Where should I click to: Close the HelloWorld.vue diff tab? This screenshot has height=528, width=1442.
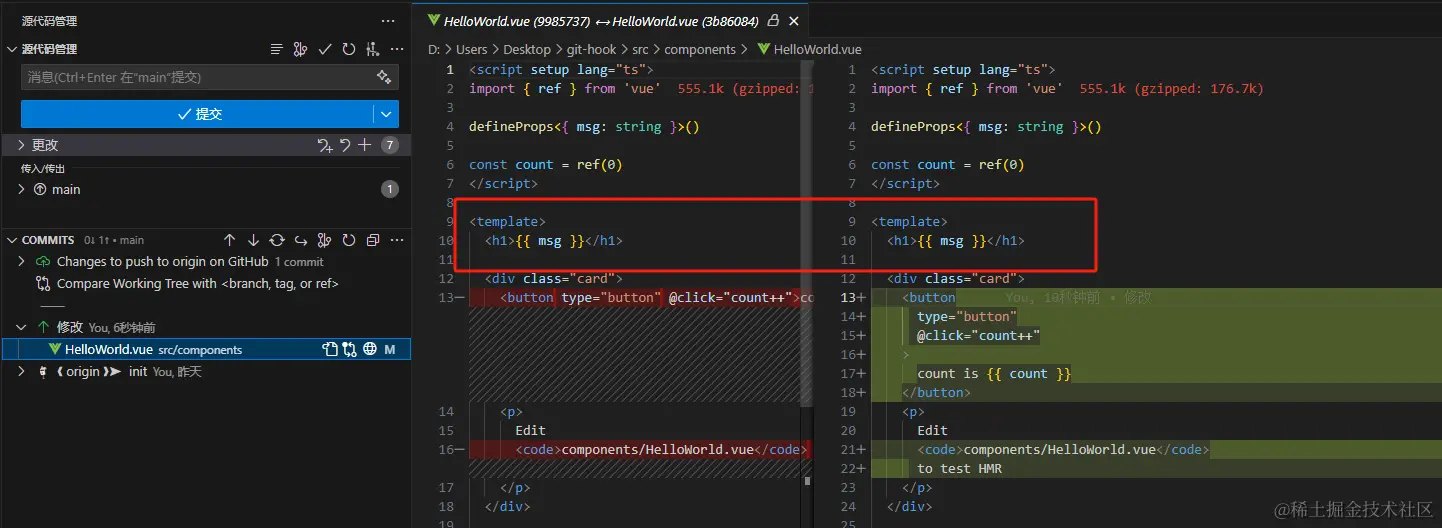click(x=794, y=21)
